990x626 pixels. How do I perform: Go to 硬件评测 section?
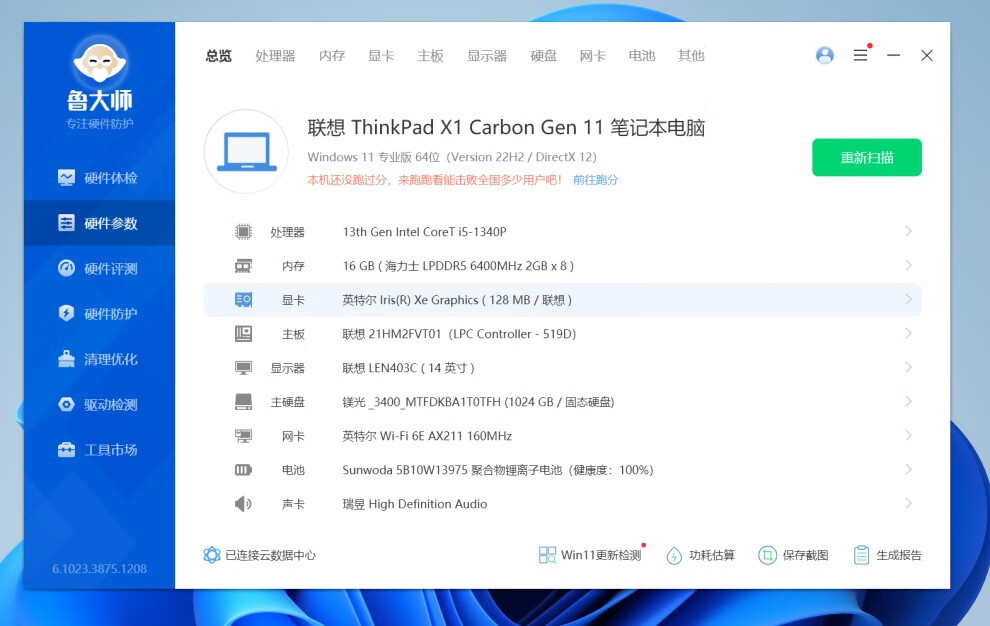click(99, 268)
